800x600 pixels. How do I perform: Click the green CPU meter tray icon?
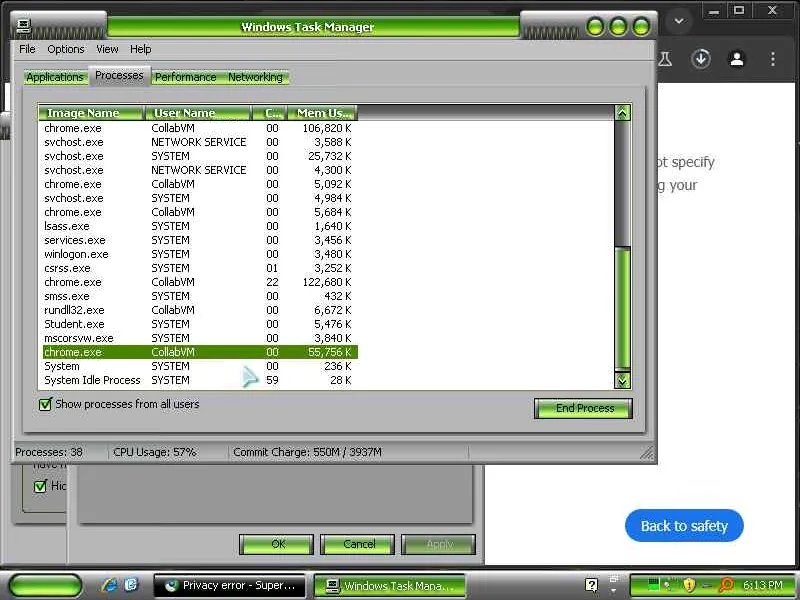(654, 585)
